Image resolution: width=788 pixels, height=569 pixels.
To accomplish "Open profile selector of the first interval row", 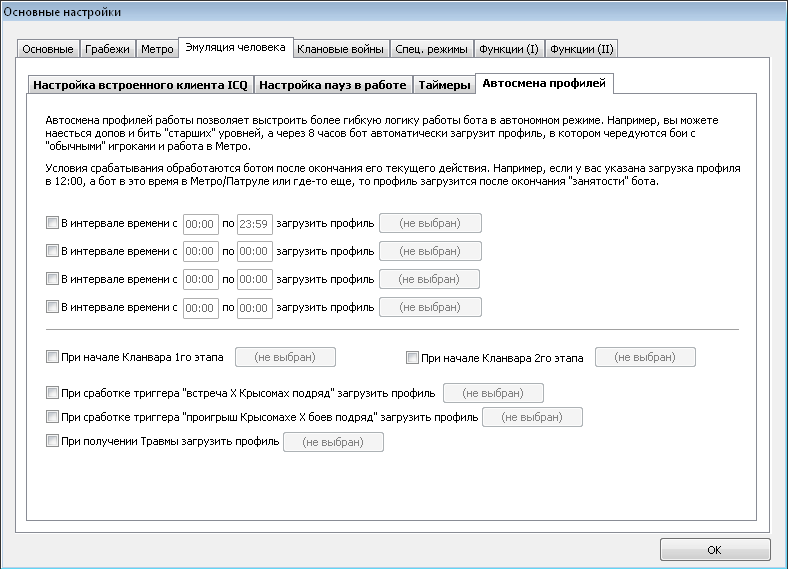I will 430,223.
